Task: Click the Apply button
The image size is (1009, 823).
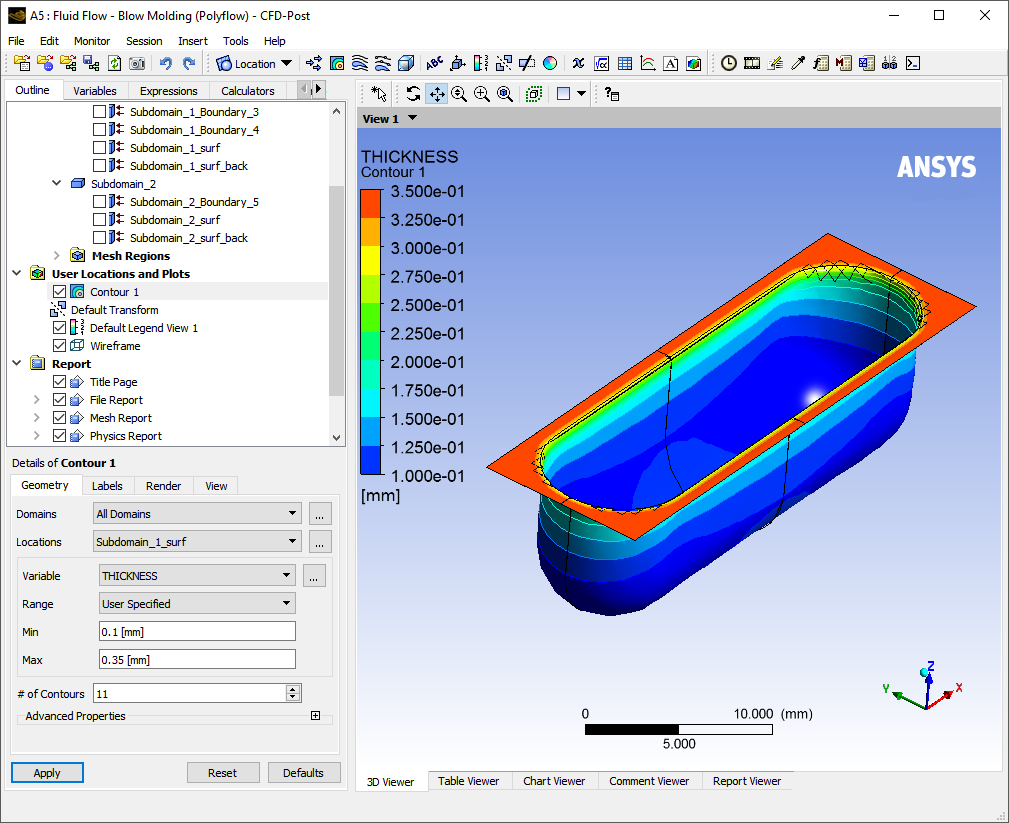Action: pos(47,773)
